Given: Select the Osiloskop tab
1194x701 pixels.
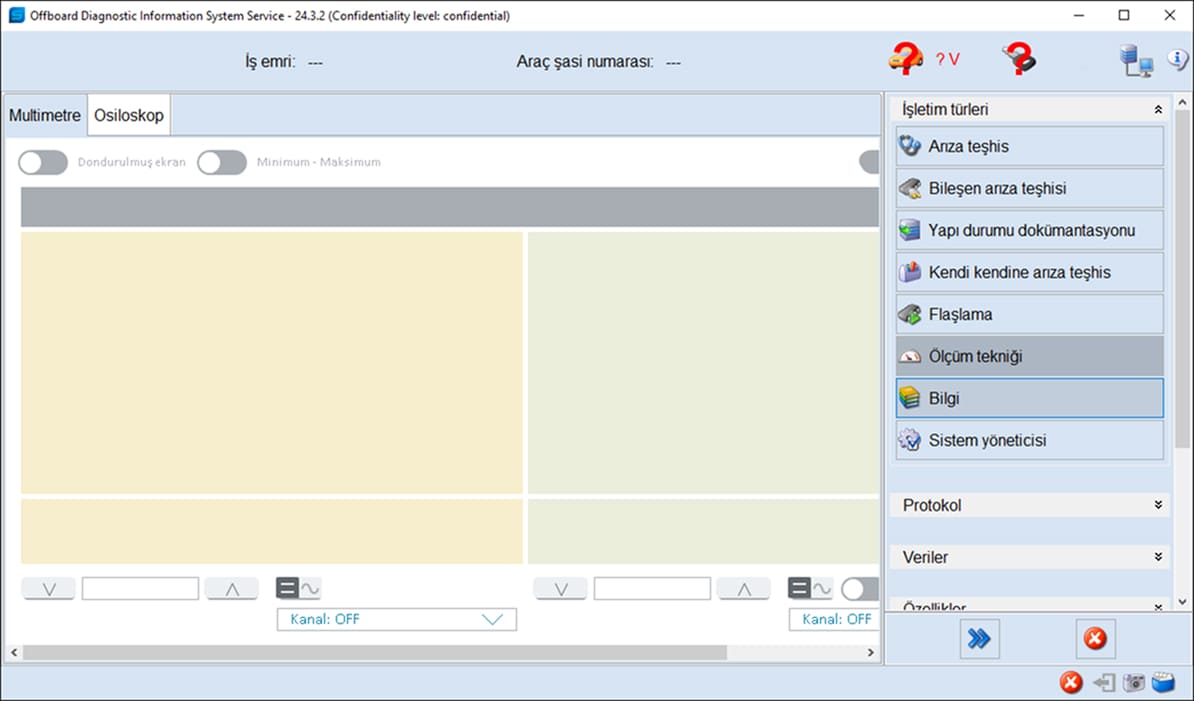Looking at the screenshot, I should pyautogui.click(x=129, y=116).
